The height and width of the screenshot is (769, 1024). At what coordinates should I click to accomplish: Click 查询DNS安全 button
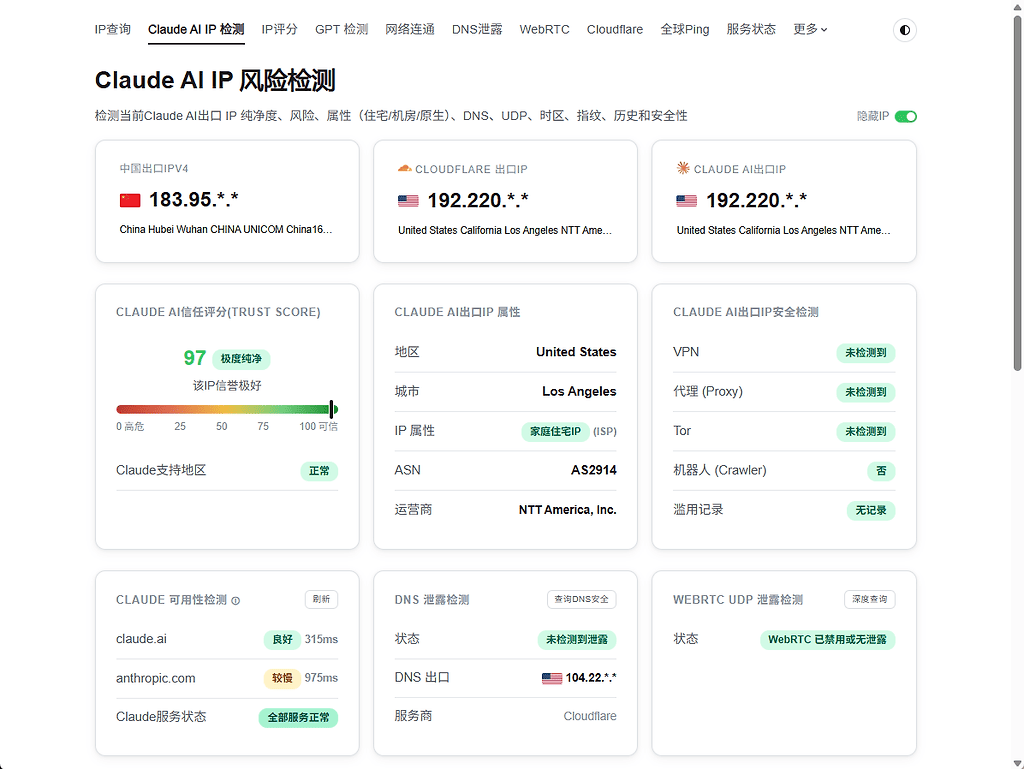(581, 599)
